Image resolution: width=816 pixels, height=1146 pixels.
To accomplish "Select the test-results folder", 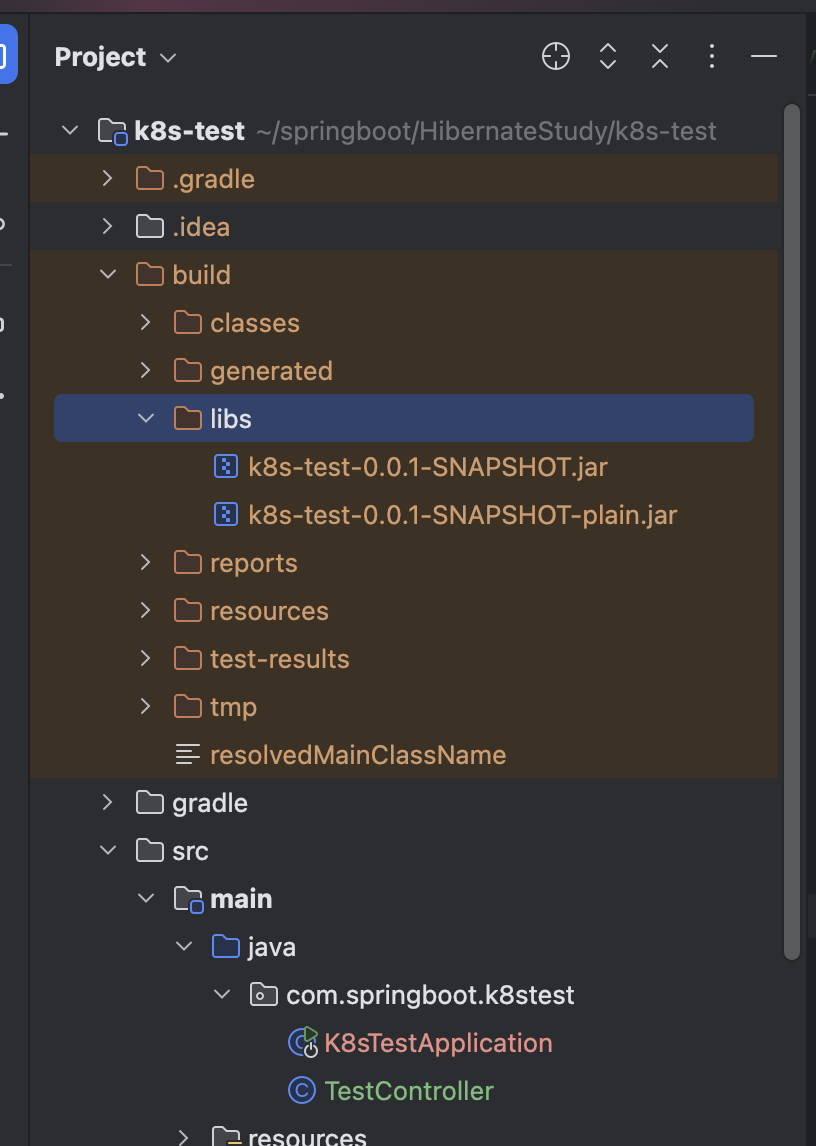I will tap(279, 659).
